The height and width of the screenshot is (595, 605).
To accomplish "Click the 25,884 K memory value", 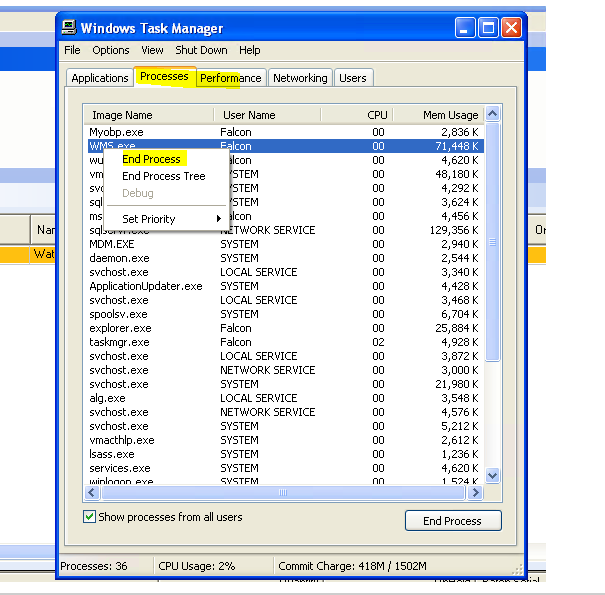I will click(x=456, y=328).
